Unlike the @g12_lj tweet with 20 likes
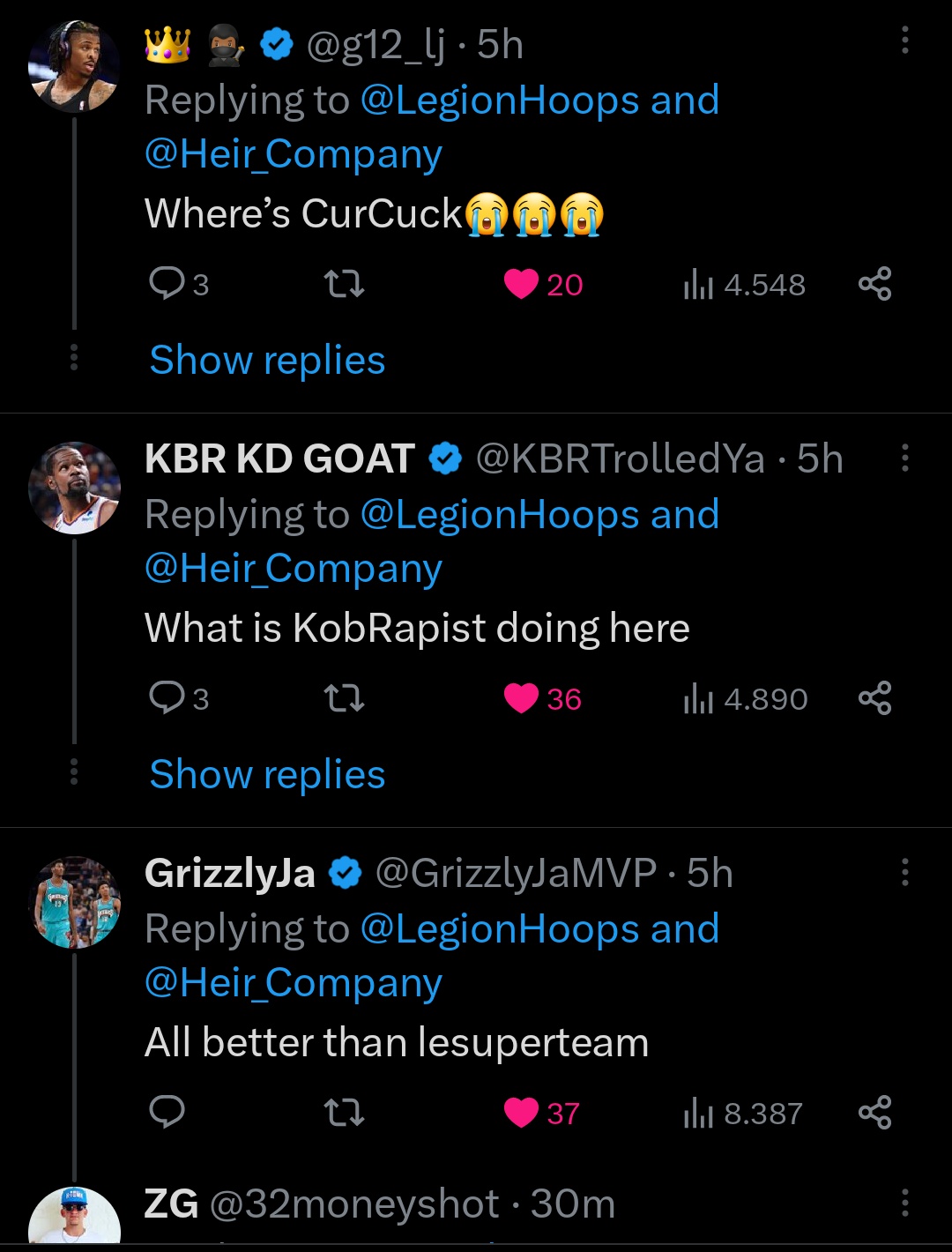This screenshot has height=1252, width=952. [521, 284]
